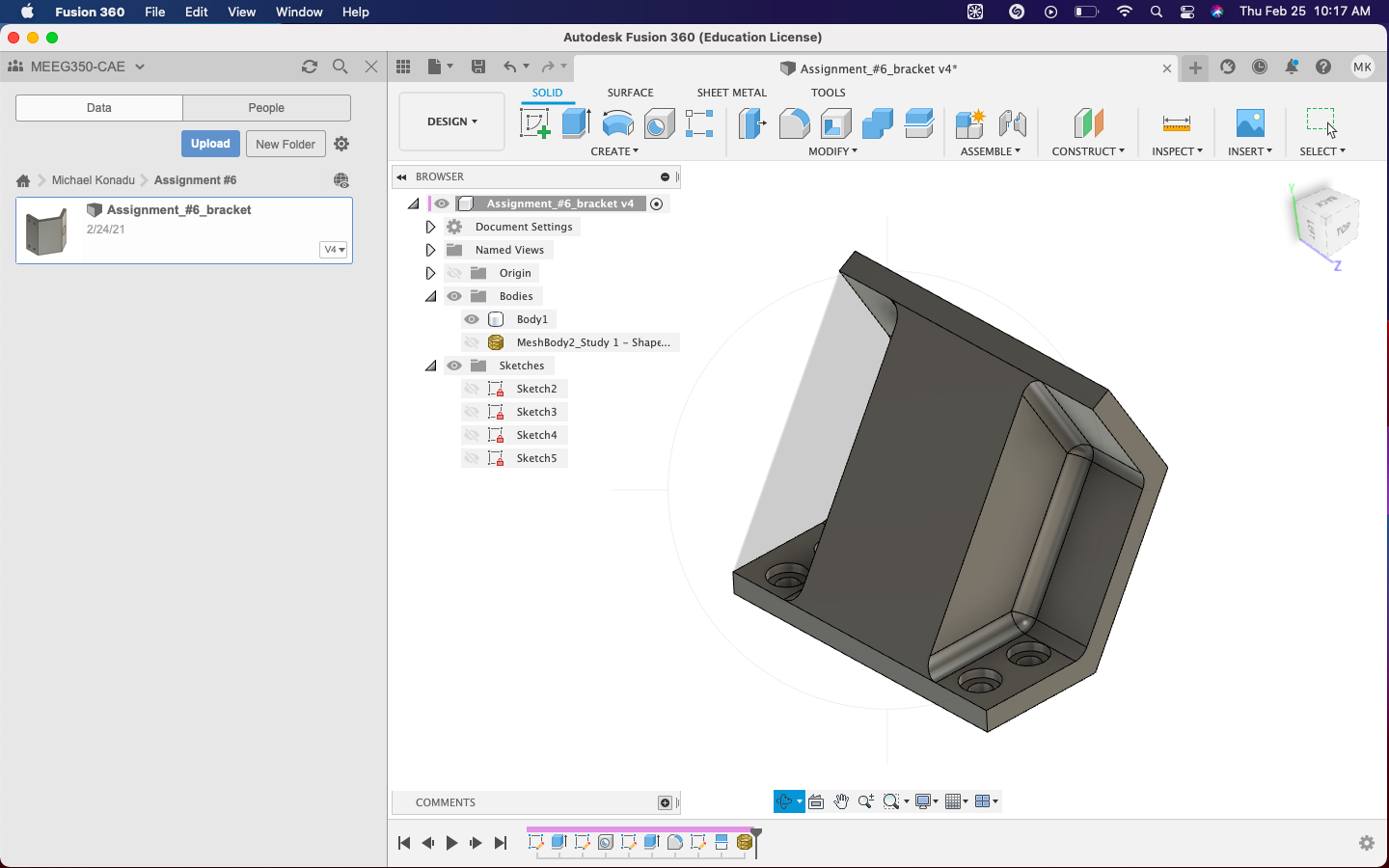Image resolution: width=1389 pixels, height=868 pixels.
Task: Select the Zoom tool in navigation bar
Action: [x=864, y=801]
